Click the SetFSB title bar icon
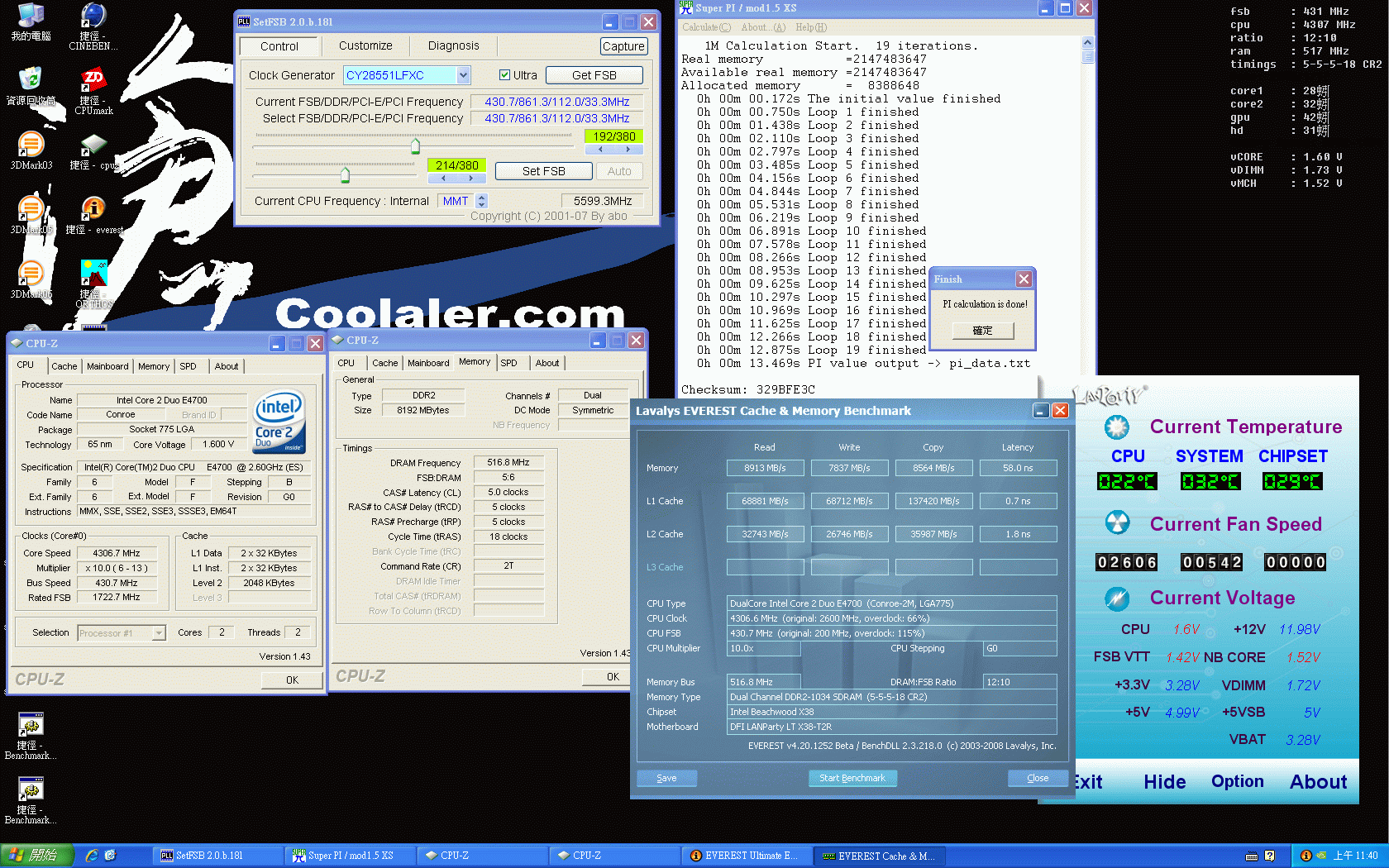The image size is (1389, 868). (x=244, y=21)
